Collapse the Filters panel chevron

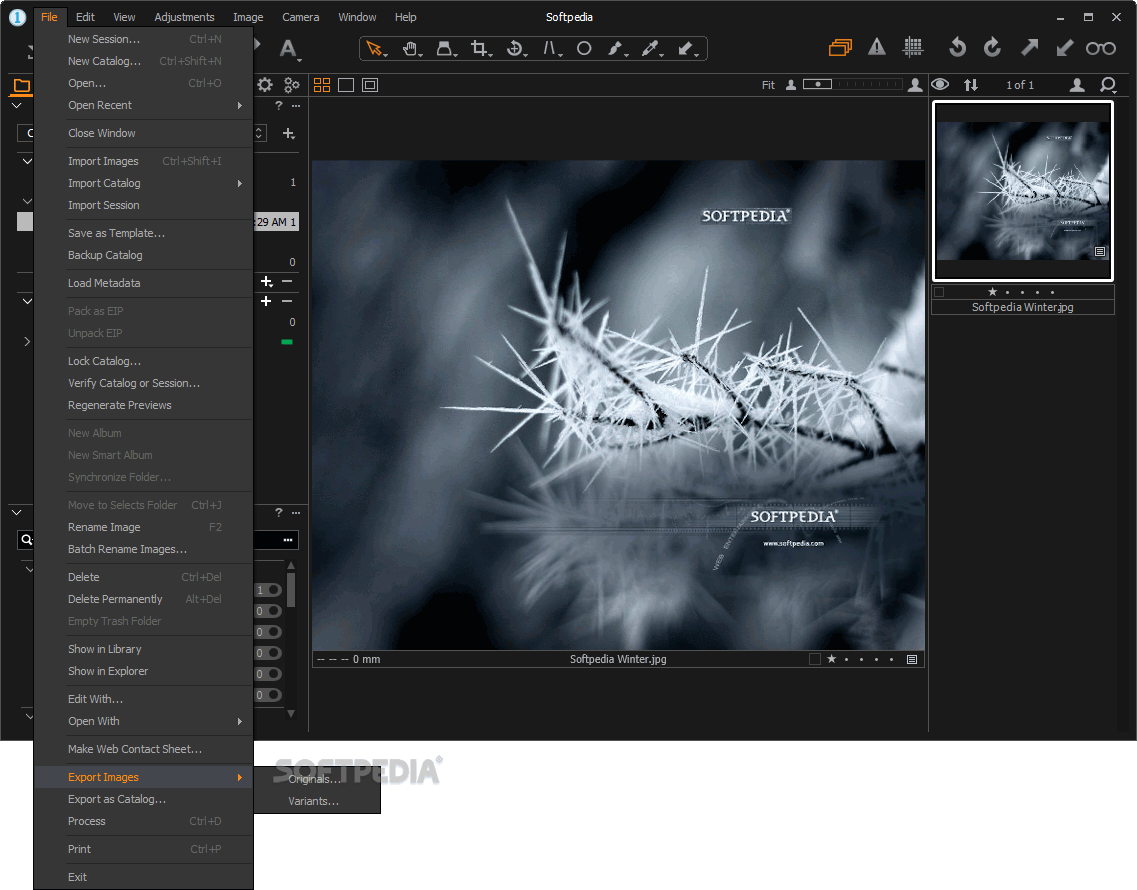coord(17,513)
